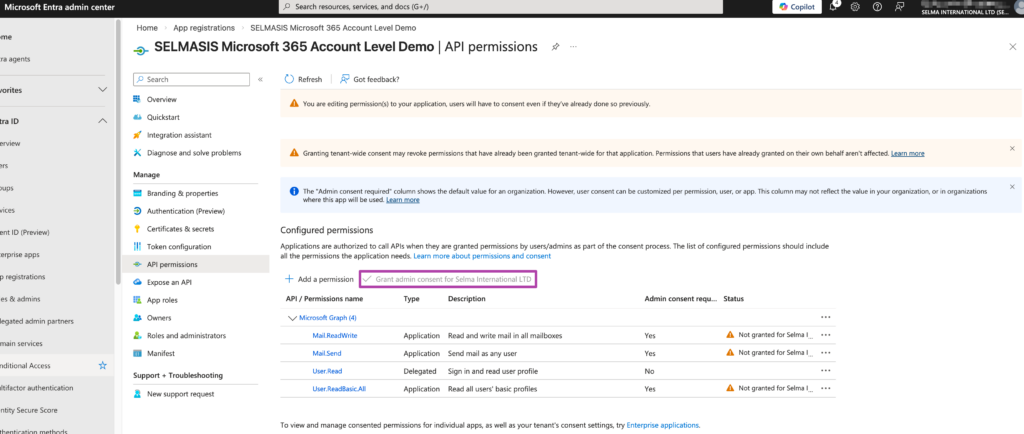This screenshot has width=1024, height=434.
Task: Click the Mail.ReadWrite permission link
Action: click(x=334, y=335)
